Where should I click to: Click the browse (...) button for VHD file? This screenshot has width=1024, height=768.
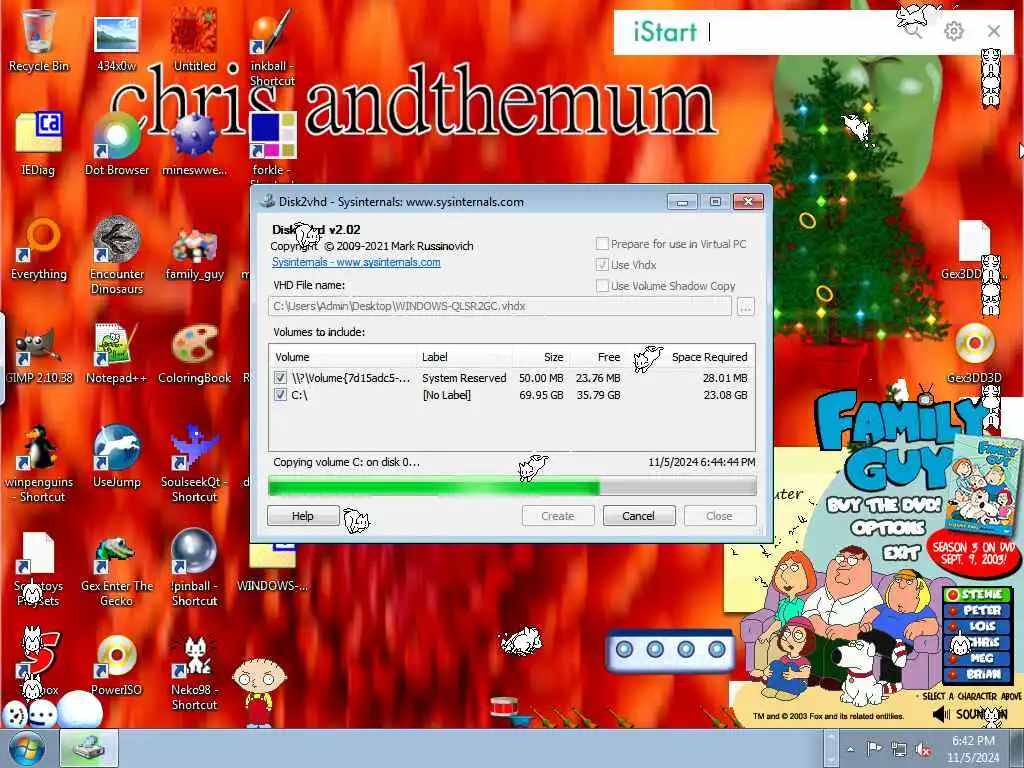point(746,306)
